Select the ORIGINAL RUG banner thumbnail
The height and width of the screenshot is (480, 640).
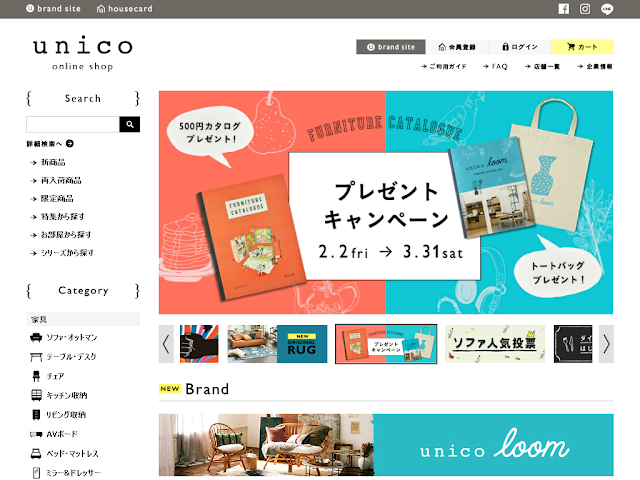click(277, 344)
